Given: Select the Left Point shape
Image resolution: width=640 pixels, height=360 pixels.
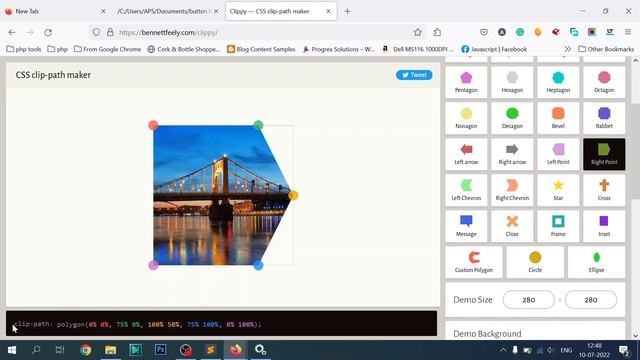Looking at the screenshot, I should [x=558, y=154].
